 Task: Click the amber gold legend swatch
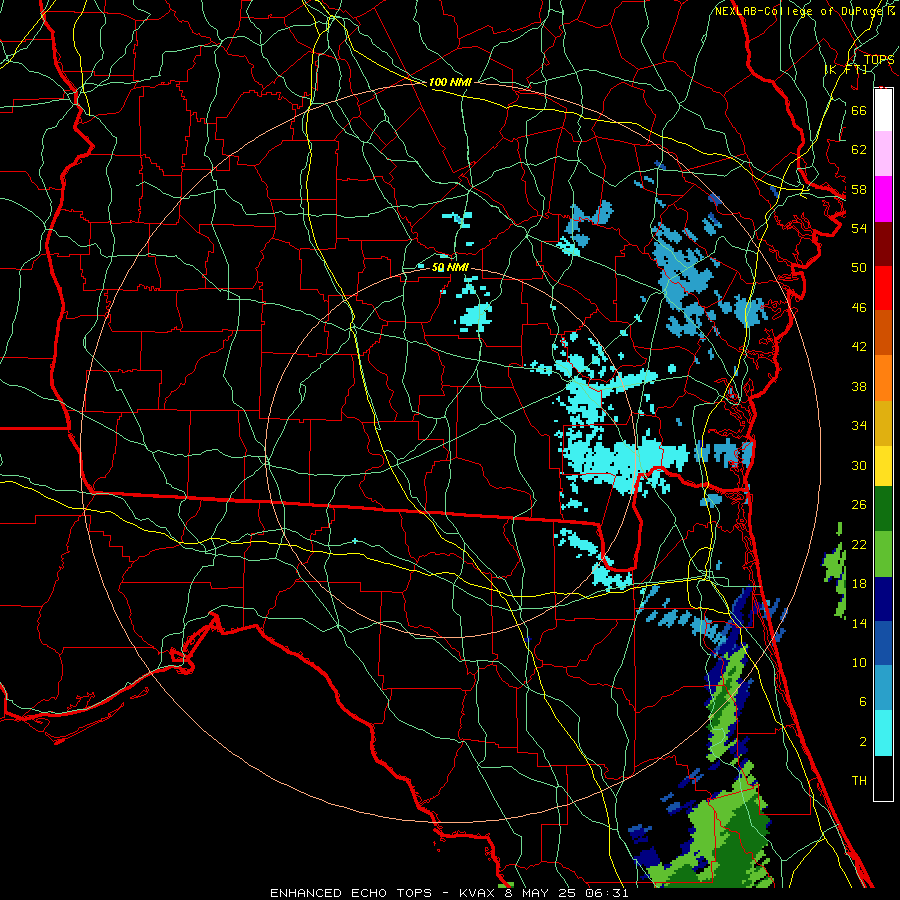tap(883, 423)
